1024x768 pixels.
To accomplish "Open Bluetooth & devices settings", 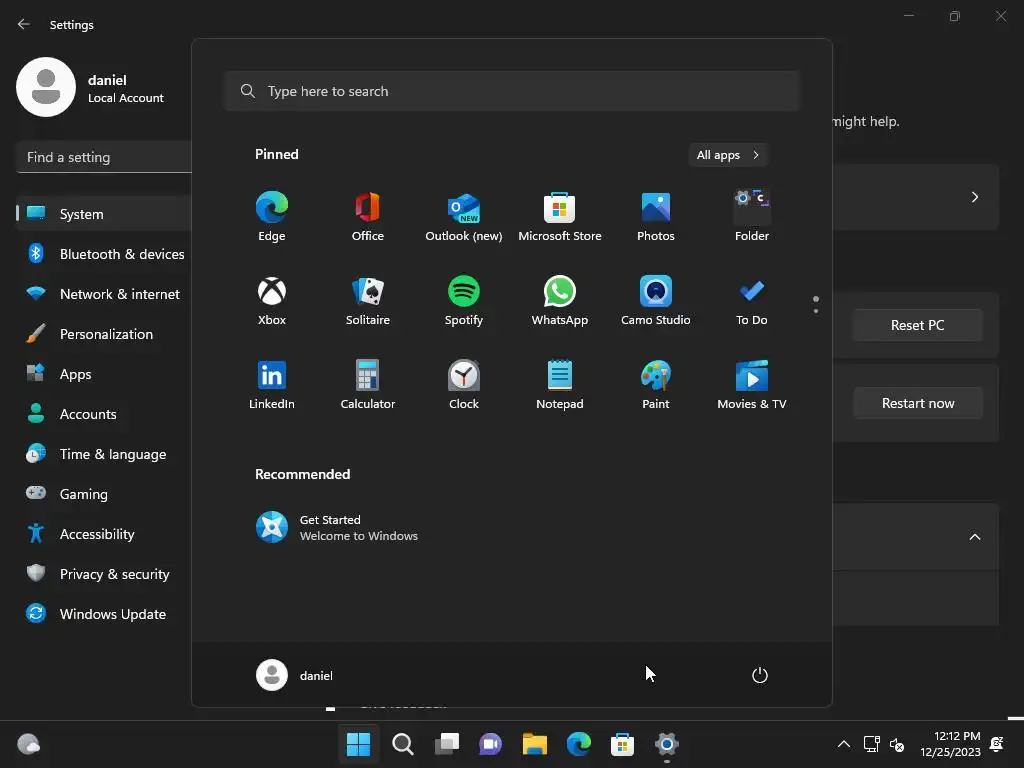I will pyautogui.click(x=104, y=254).
